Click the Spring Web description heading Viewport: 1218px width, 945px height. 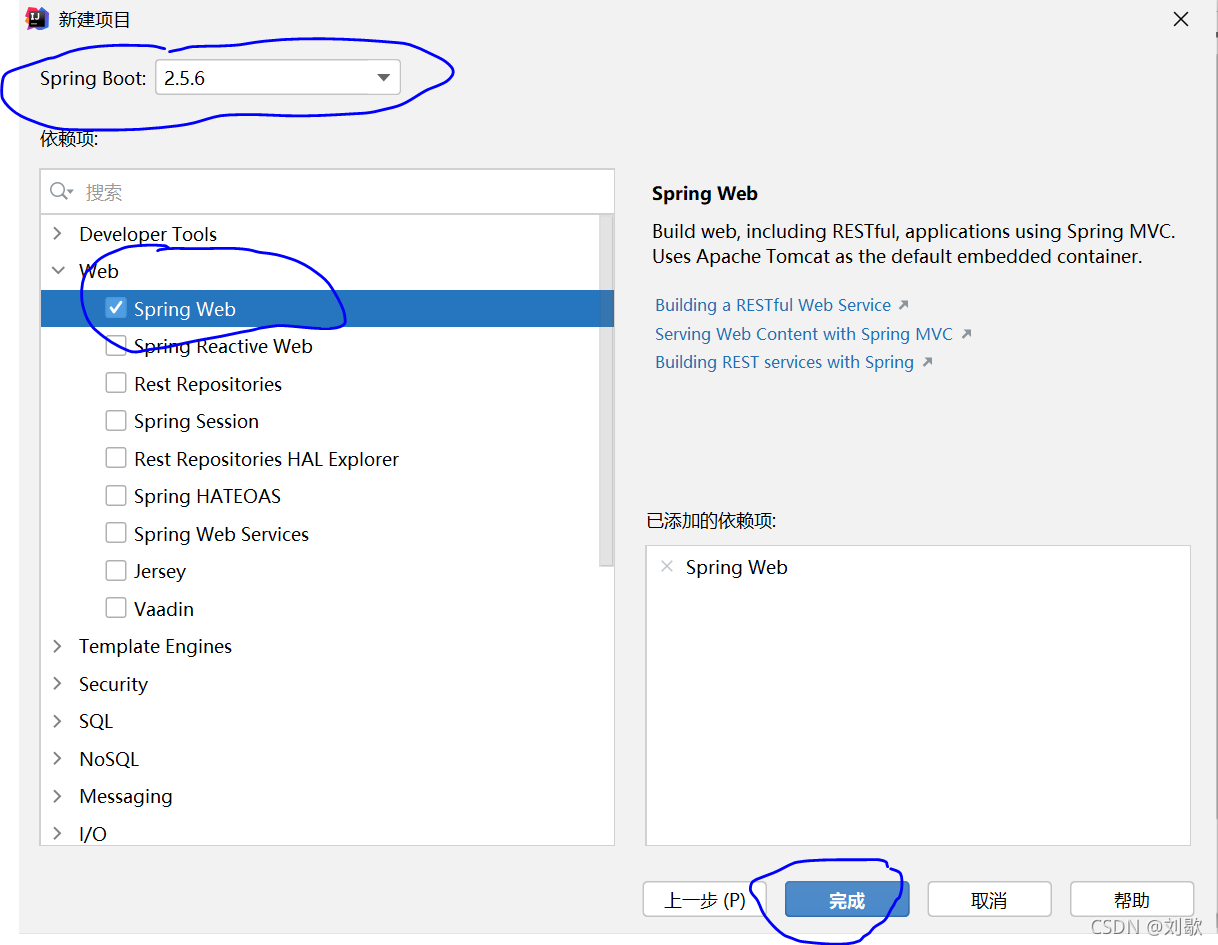click(704, 194)
